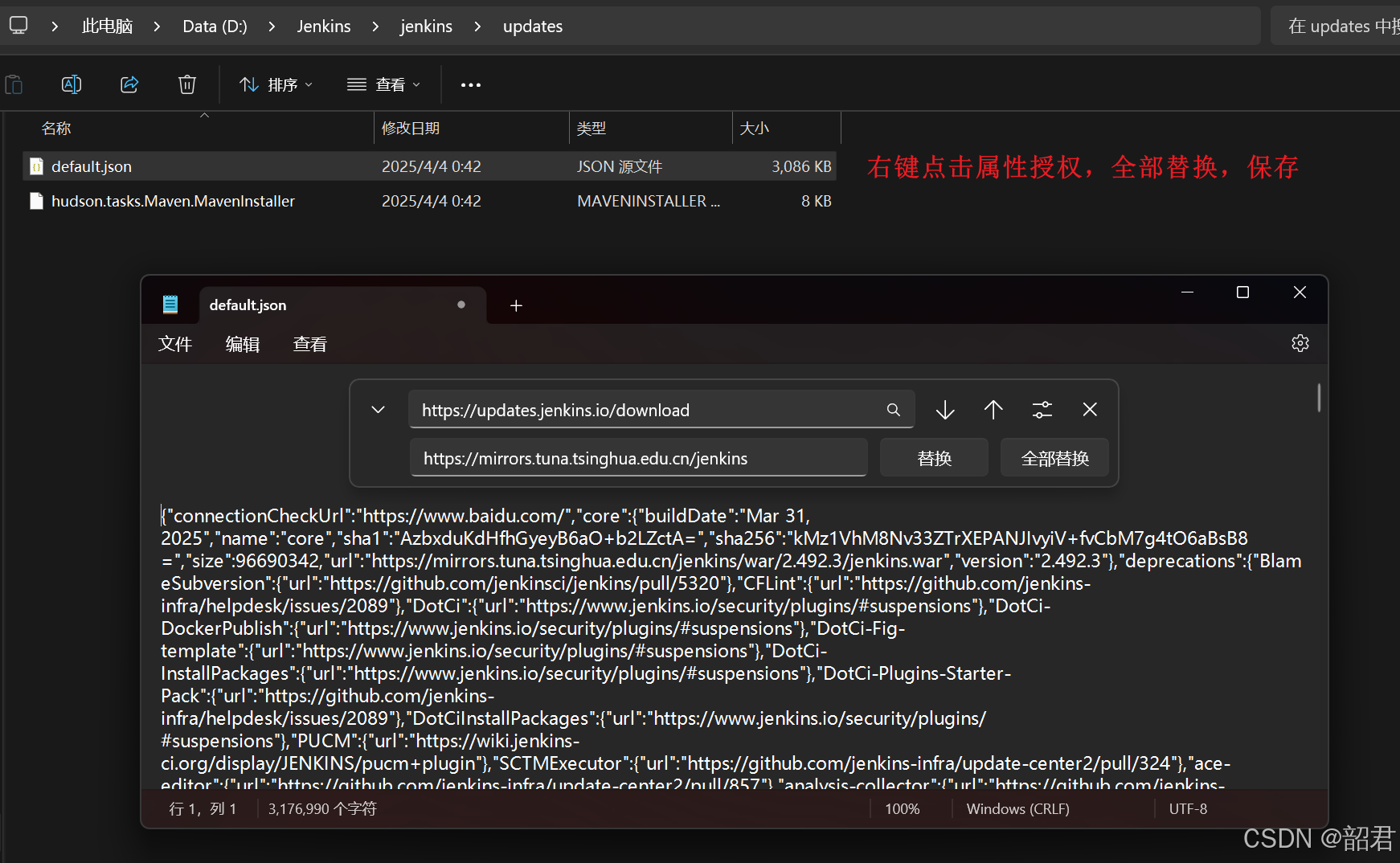This screenshot has height=863, width=1400.
Task: Open Notepad 查看 menu
Action: 310,344
